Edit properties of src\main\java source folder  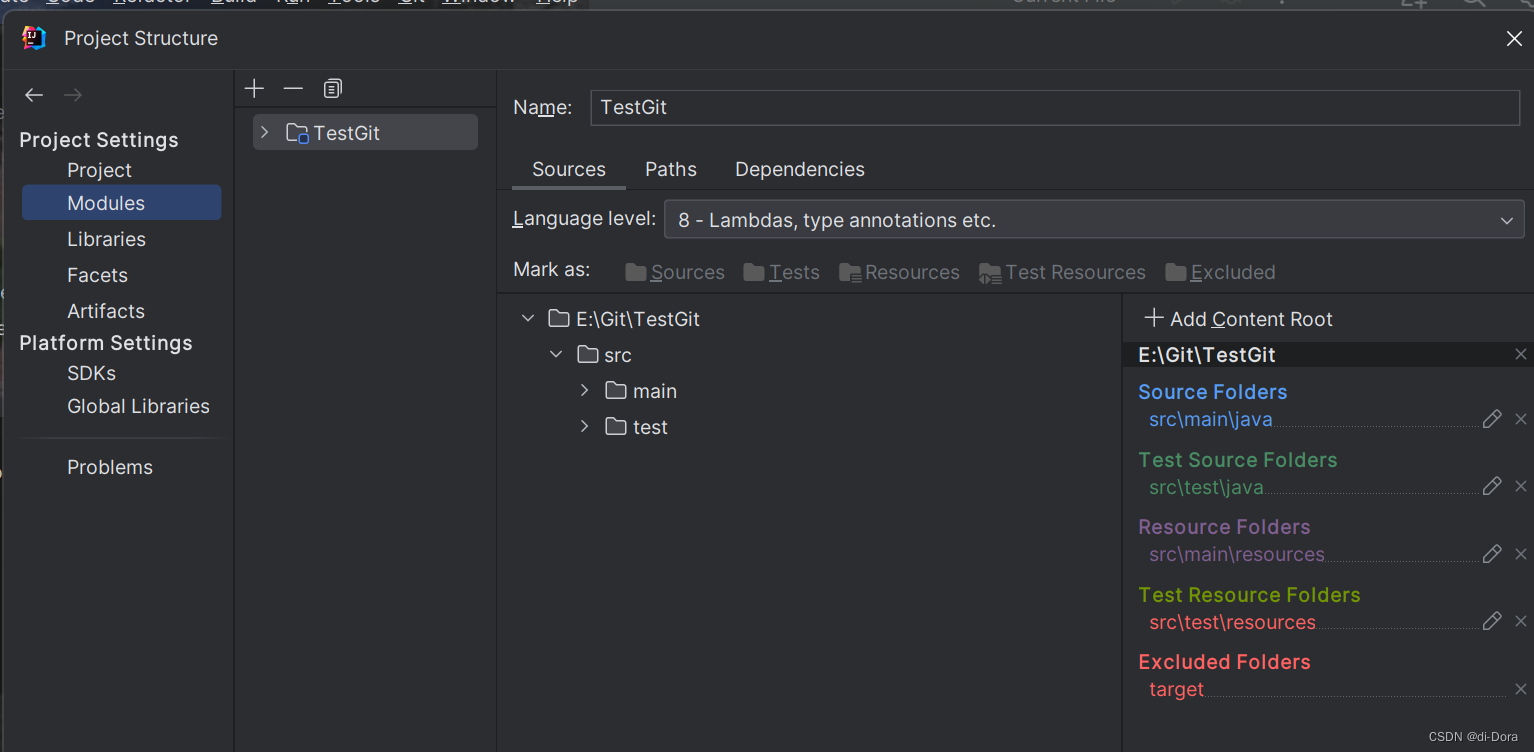pos(1492,419)
